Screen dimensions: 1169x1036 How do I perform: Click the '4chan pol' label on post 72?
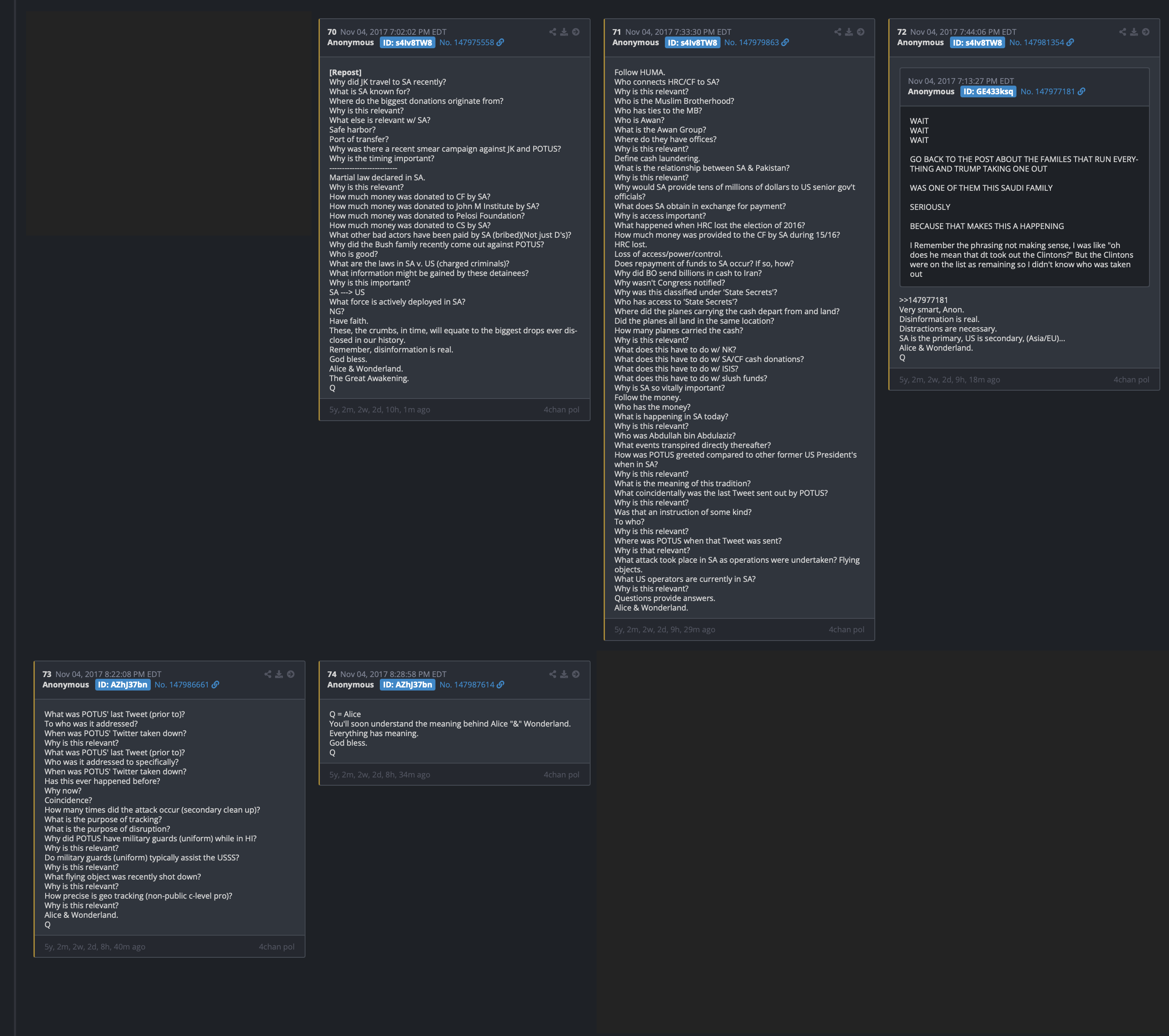(x=1131, y=379)
